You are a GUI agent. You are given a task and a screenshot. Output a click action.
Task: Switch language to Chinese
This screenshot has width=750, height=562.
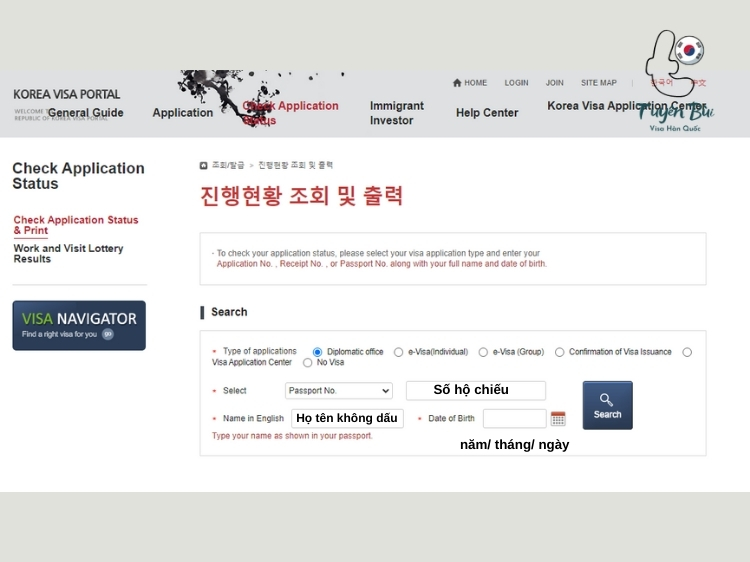coord(698,83)
